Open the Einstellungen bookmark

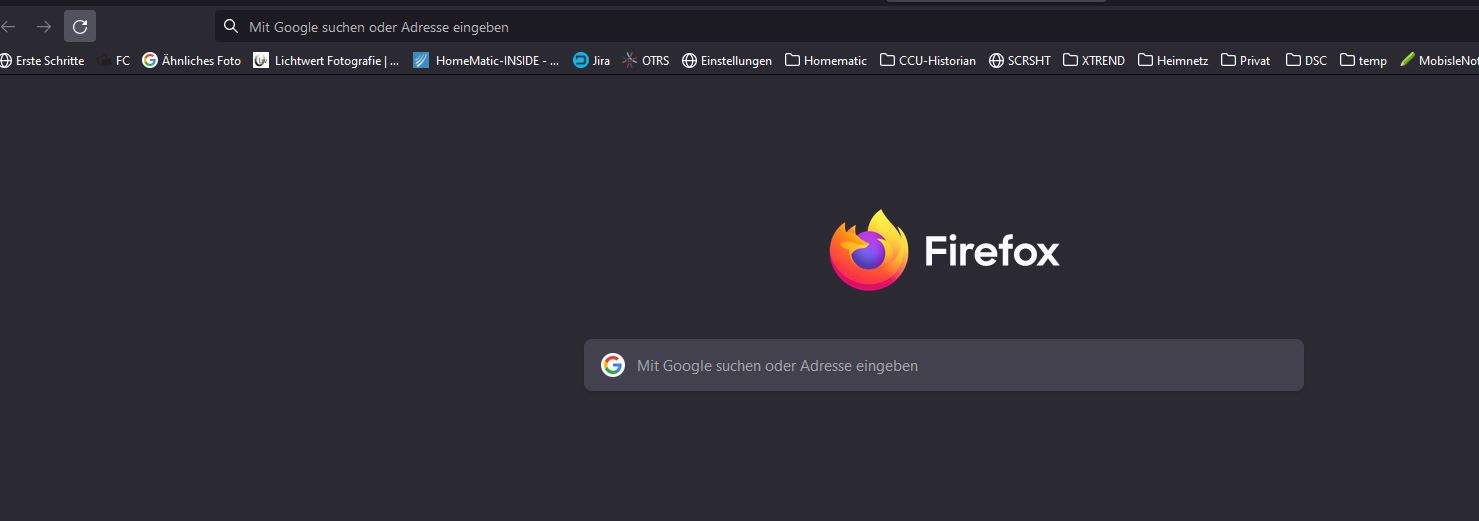pos(727,60)
